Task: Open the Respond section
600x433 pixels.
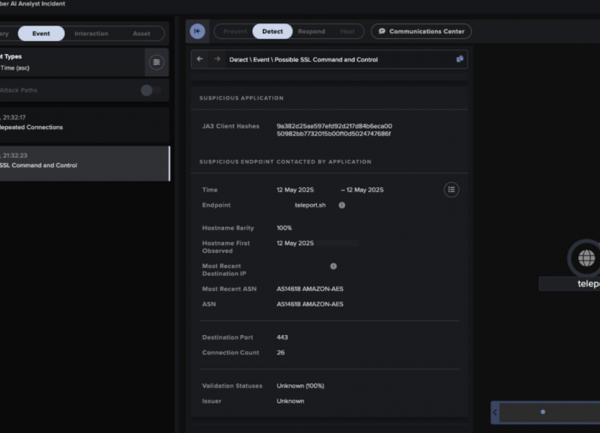Action: coord(311,31)
